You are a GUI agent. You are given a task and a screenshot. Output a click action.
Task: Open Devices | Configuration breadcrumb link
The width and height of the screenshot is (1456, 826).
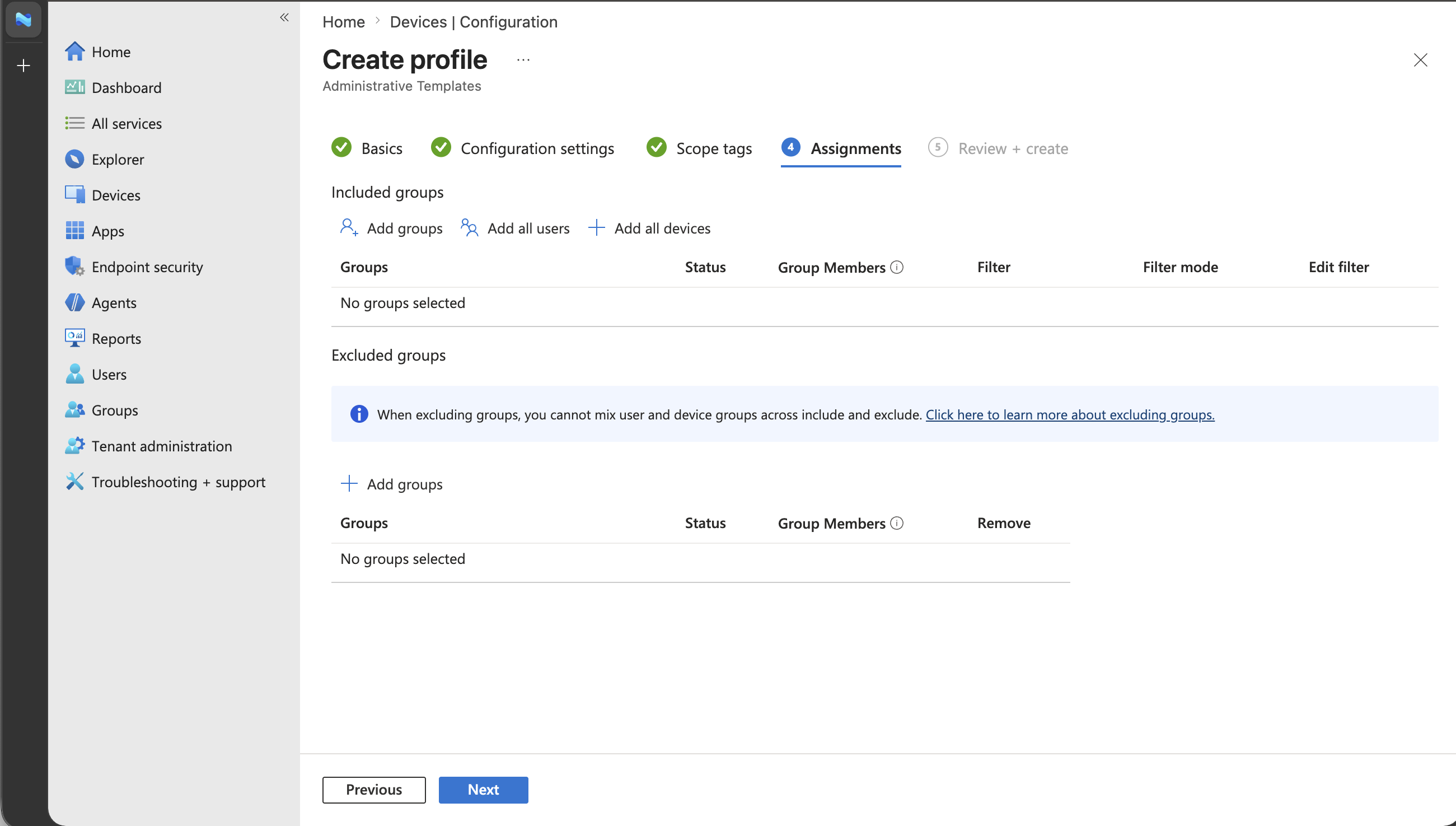(474, 21)
